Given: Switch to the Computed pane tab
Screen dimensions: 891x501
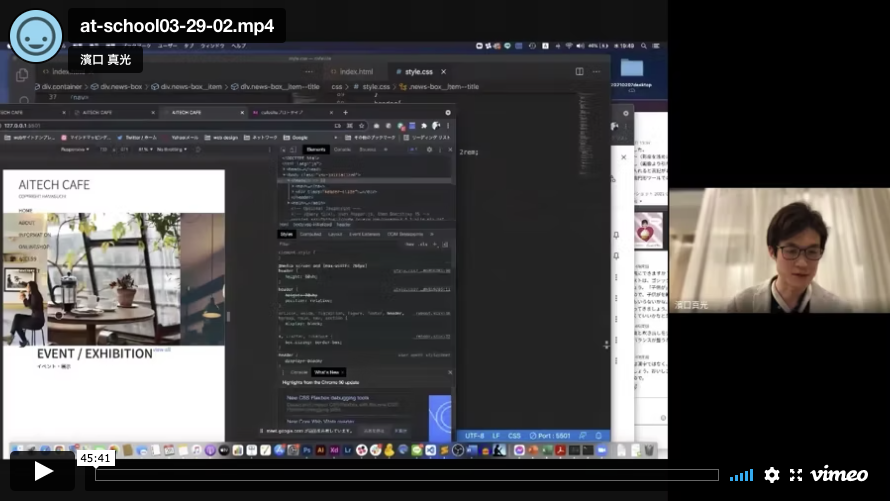Looking at the screenshot, I should (x=310, y=234).
